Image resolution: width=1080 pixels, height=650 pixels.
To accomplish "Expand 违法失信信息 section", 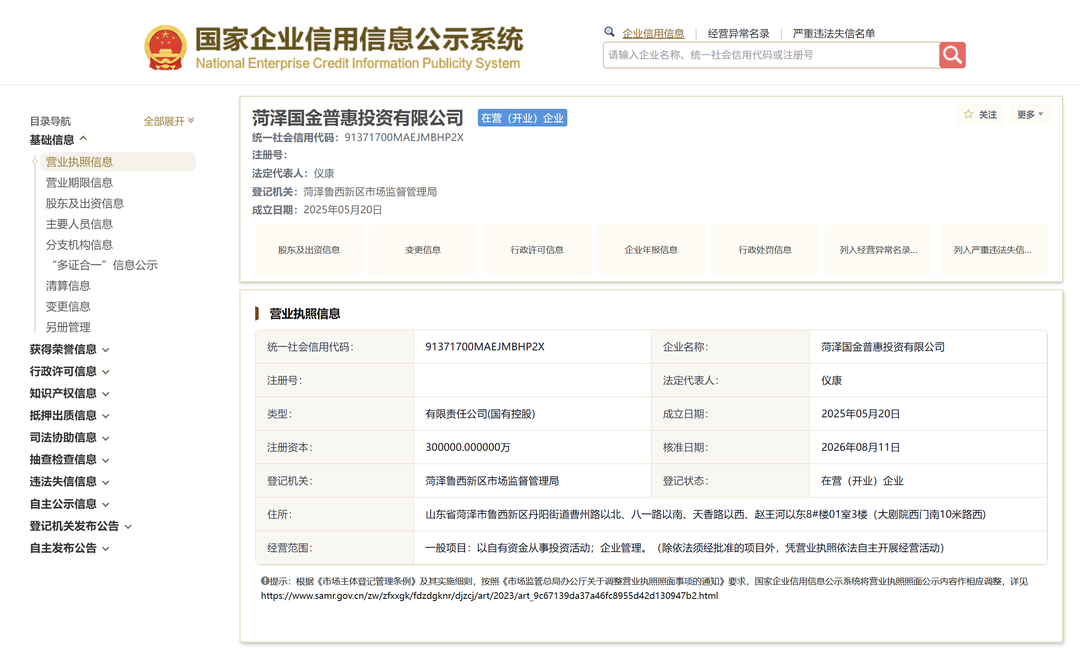I will pos(69,482).
